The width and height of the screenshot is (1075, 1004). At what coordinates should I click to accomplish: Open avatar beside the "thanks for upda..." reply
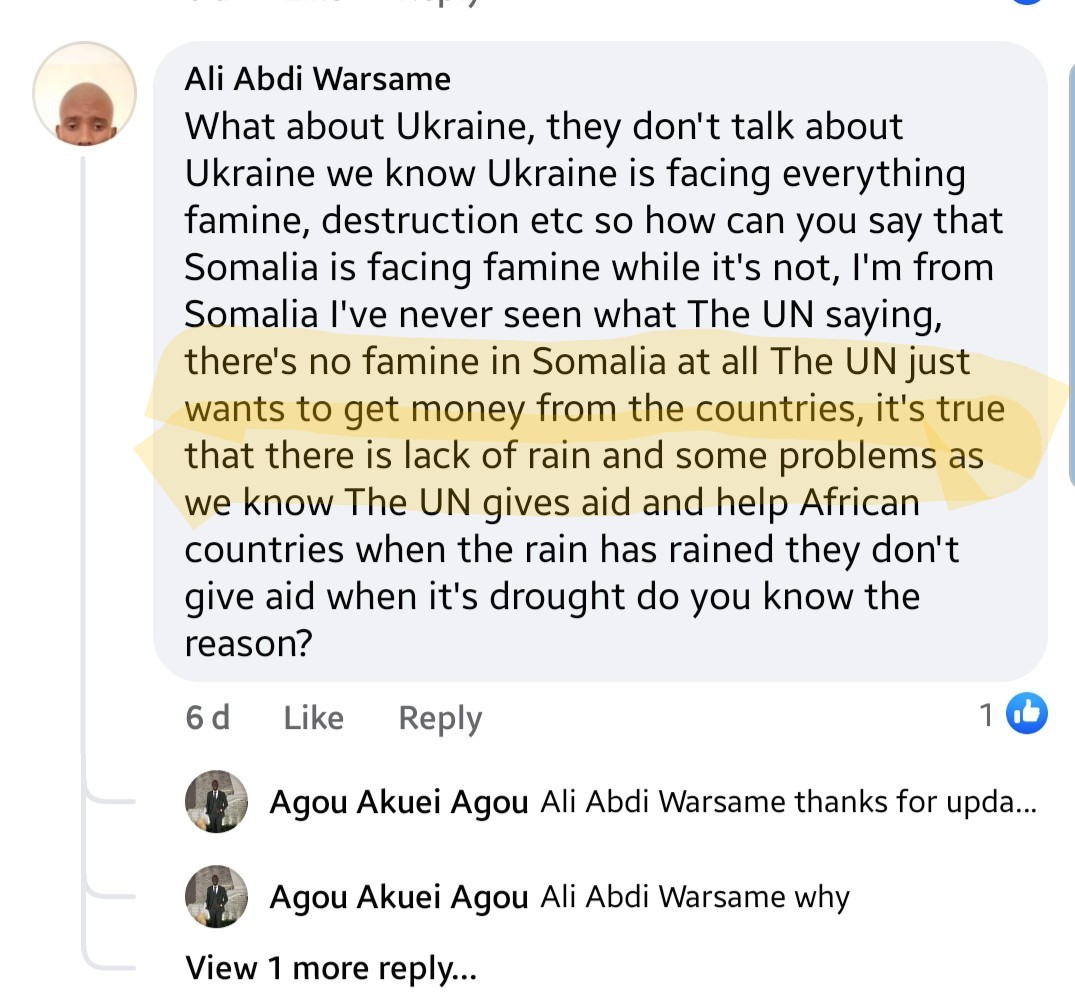pos(216,802)
